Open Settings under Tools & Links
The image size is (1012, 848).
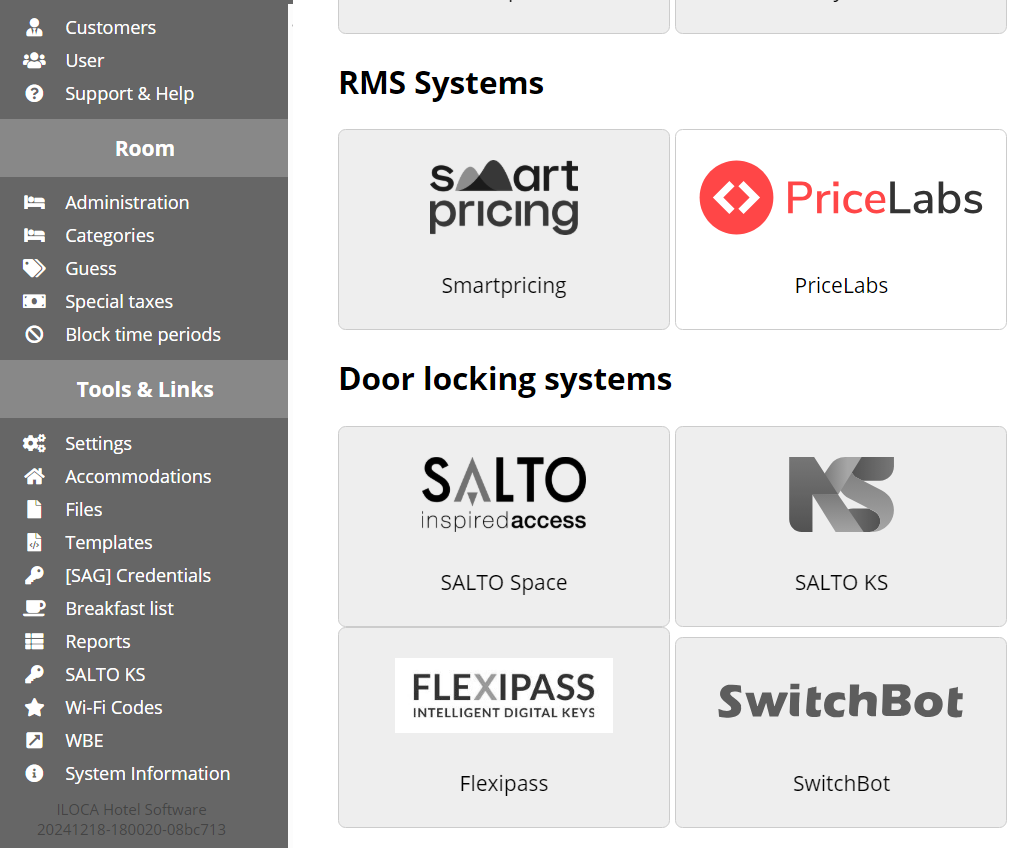pyautogui.click(x=99, y=443)
